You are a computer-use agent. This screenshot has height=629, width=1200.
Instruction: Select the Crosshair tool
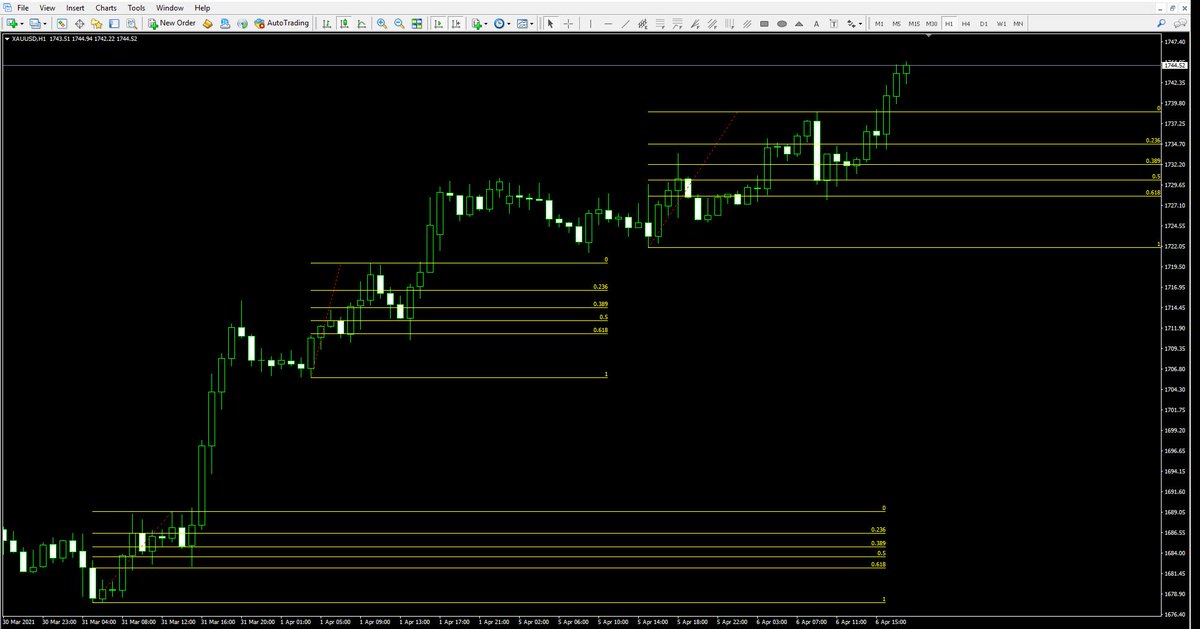[567, 23]
